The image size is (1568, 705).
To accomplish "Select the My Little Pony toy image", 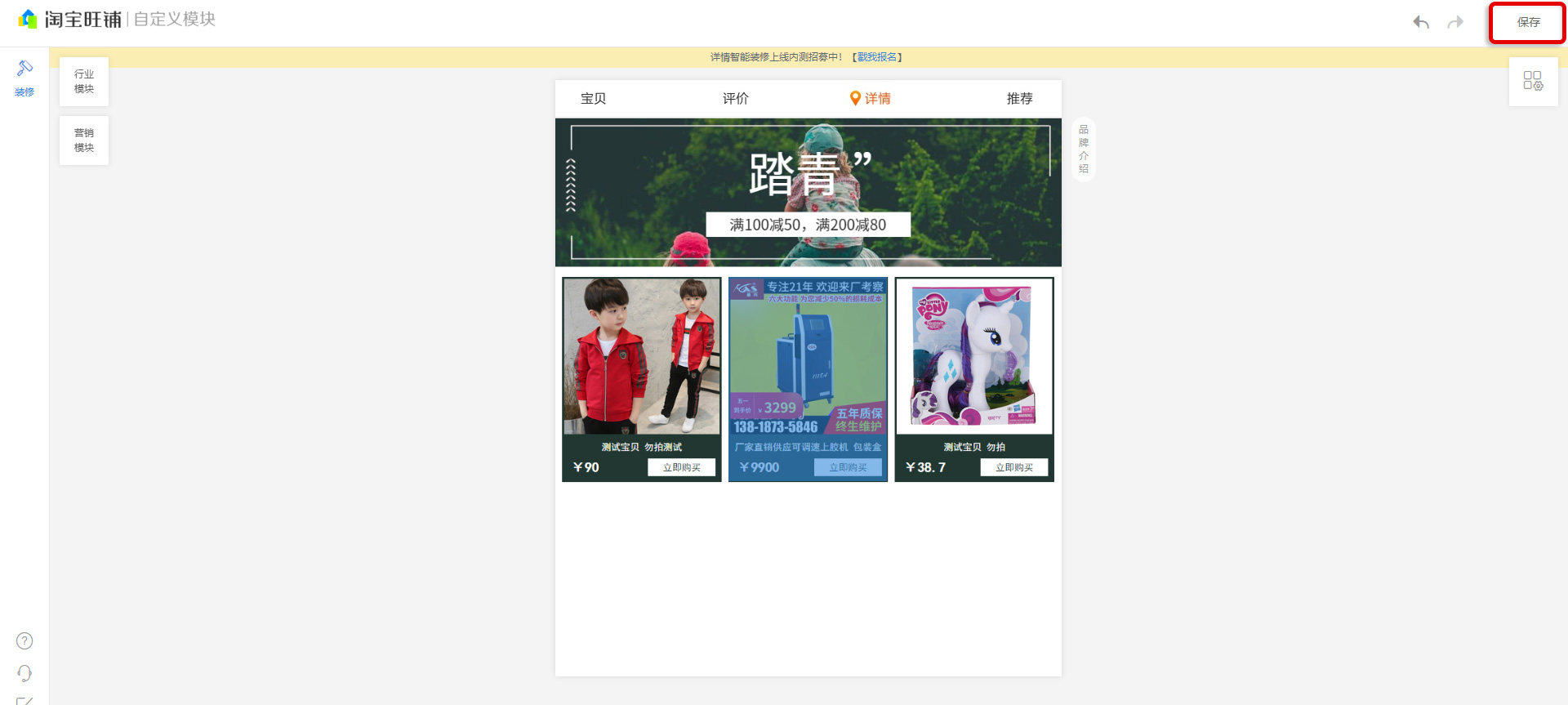I will point(974,356).
